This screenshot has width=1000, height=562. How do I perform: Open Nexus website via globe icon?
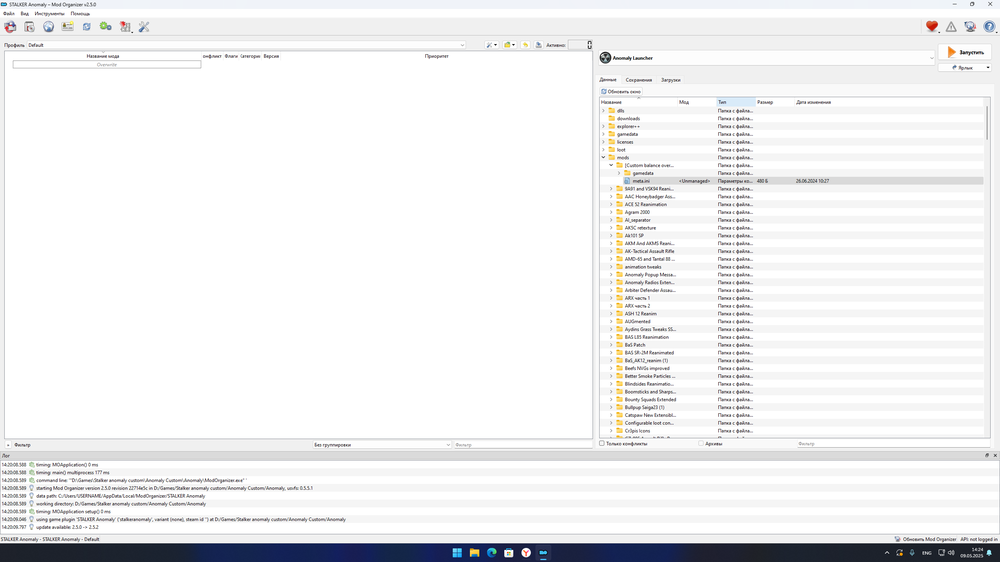[x=48, y=27]
